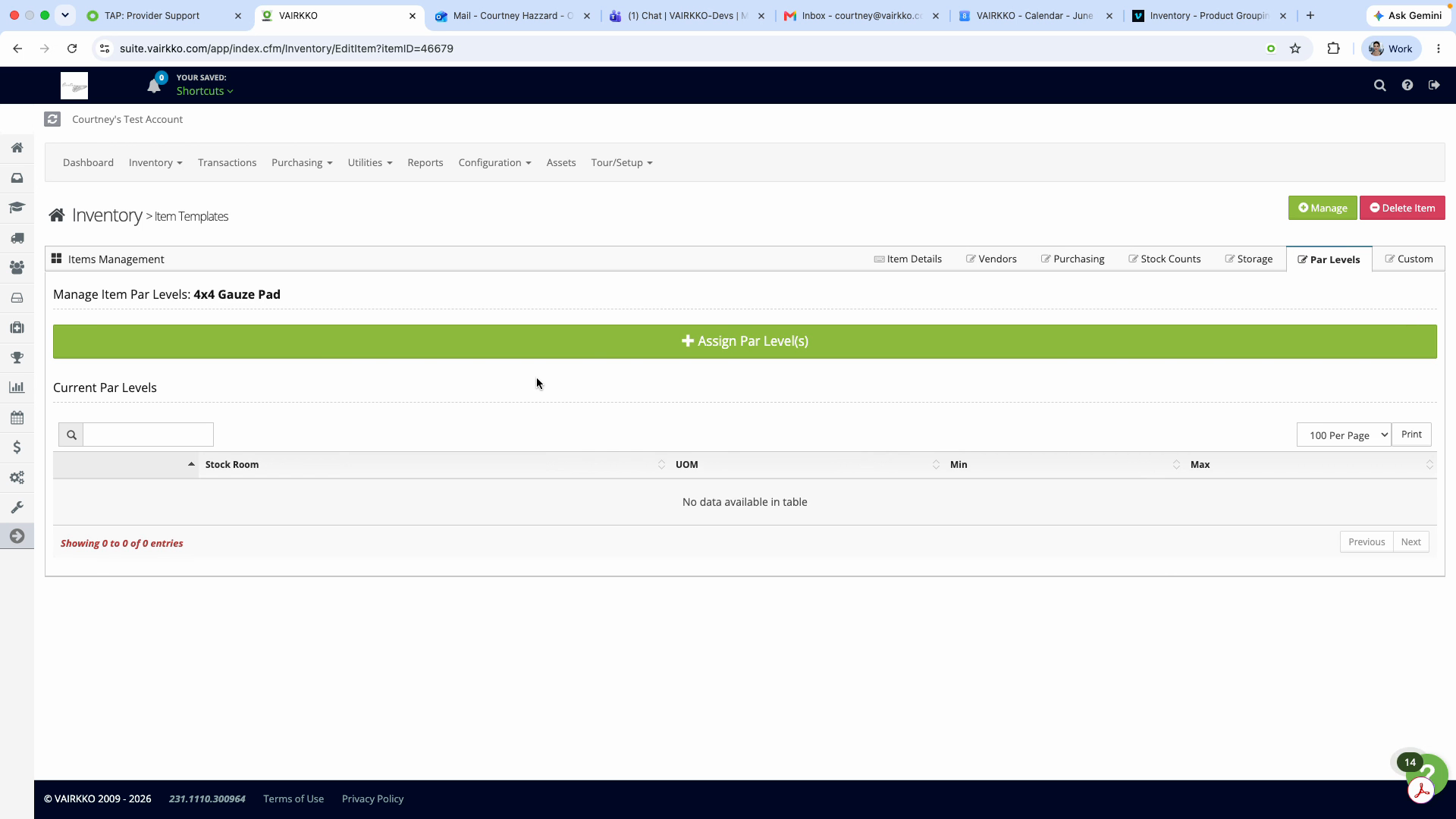Open the dollar sign sidebar icon

tap(17, 447)
